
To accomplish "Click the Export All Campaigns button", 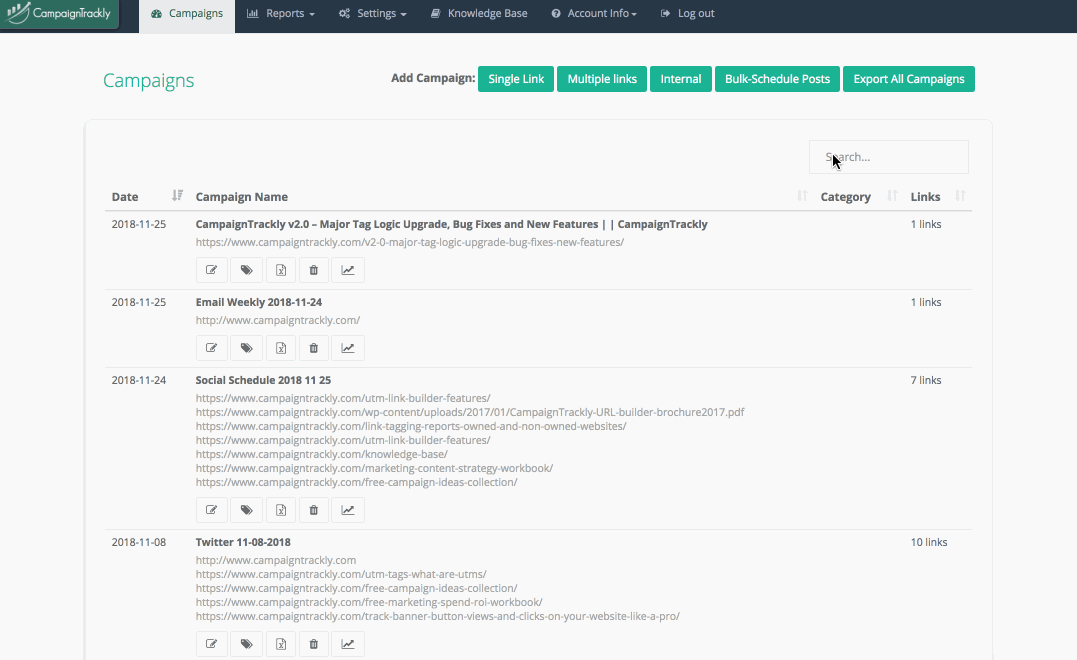I will click(x=908, y=78).
